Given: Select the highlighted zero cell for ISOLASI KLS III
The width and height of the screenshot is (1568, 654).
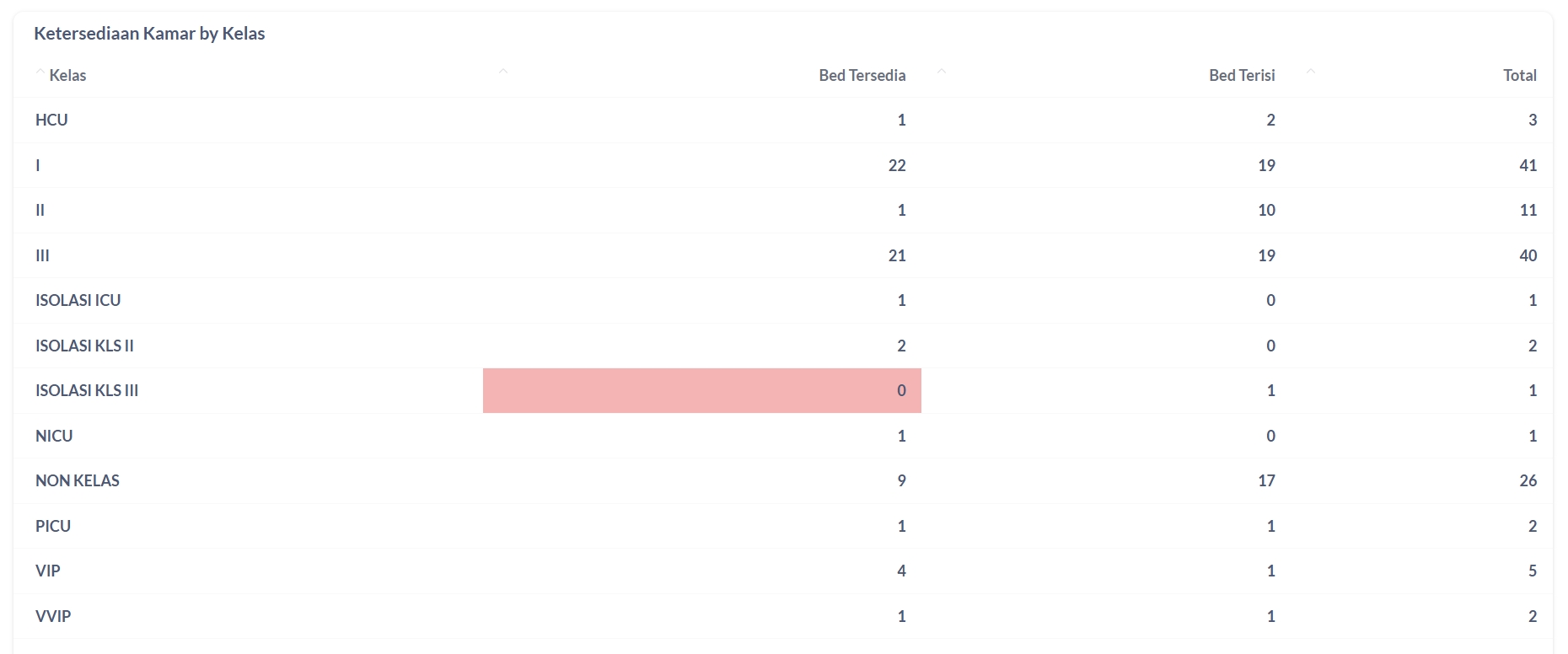Looking at the screenshot, I should (x=701, y=391).
